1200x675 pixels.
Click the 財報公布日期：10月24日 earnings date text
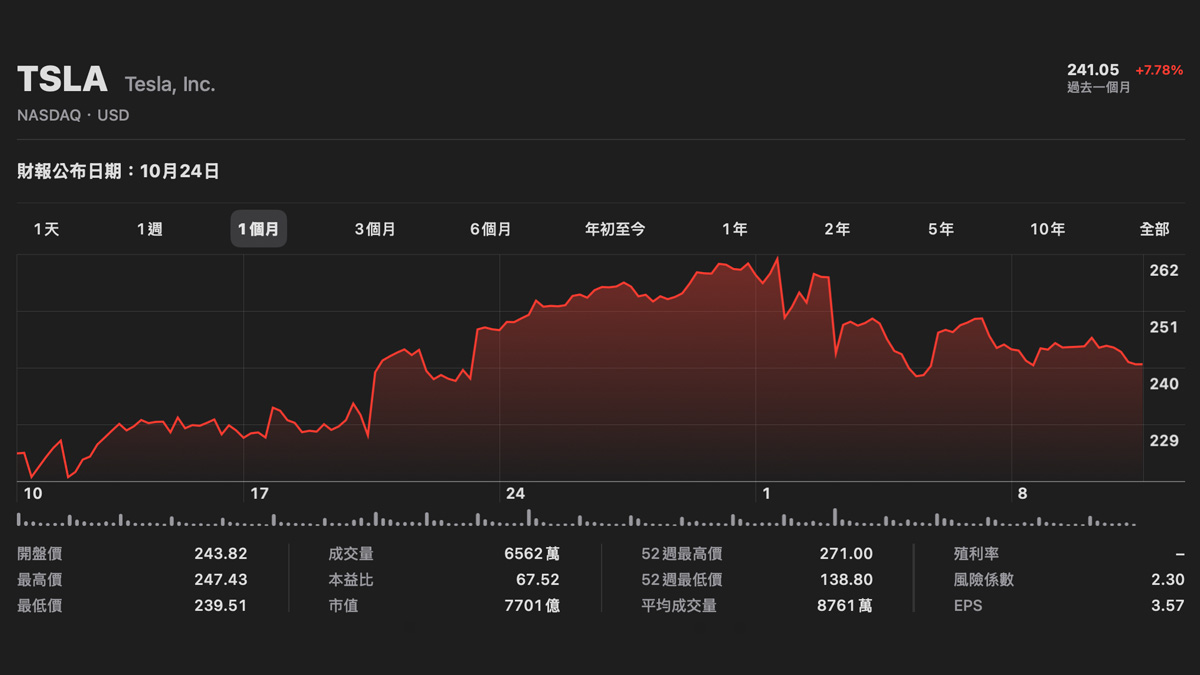tap(118, 172)
